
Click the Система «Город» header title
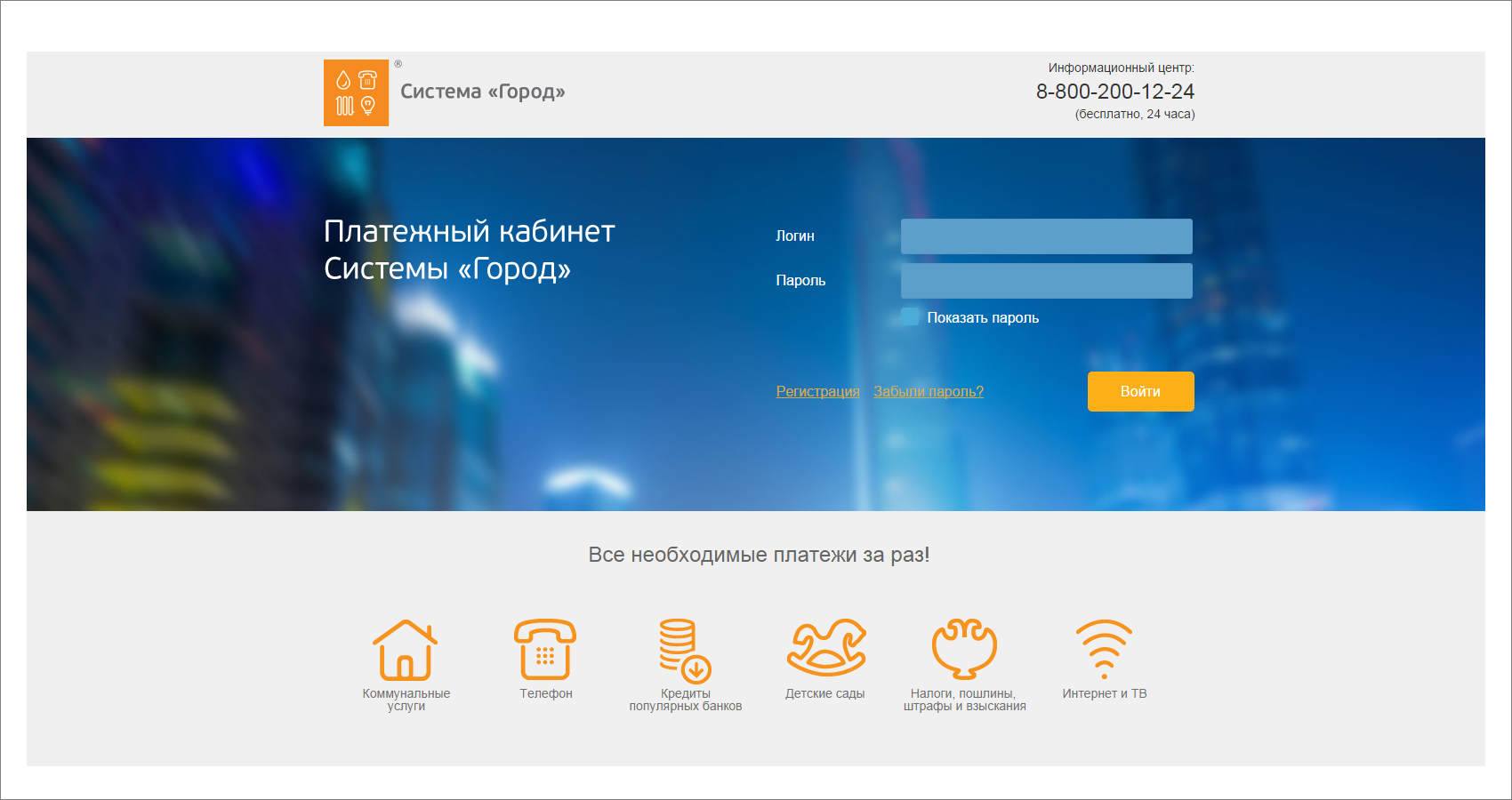click(x=483, y=92)
